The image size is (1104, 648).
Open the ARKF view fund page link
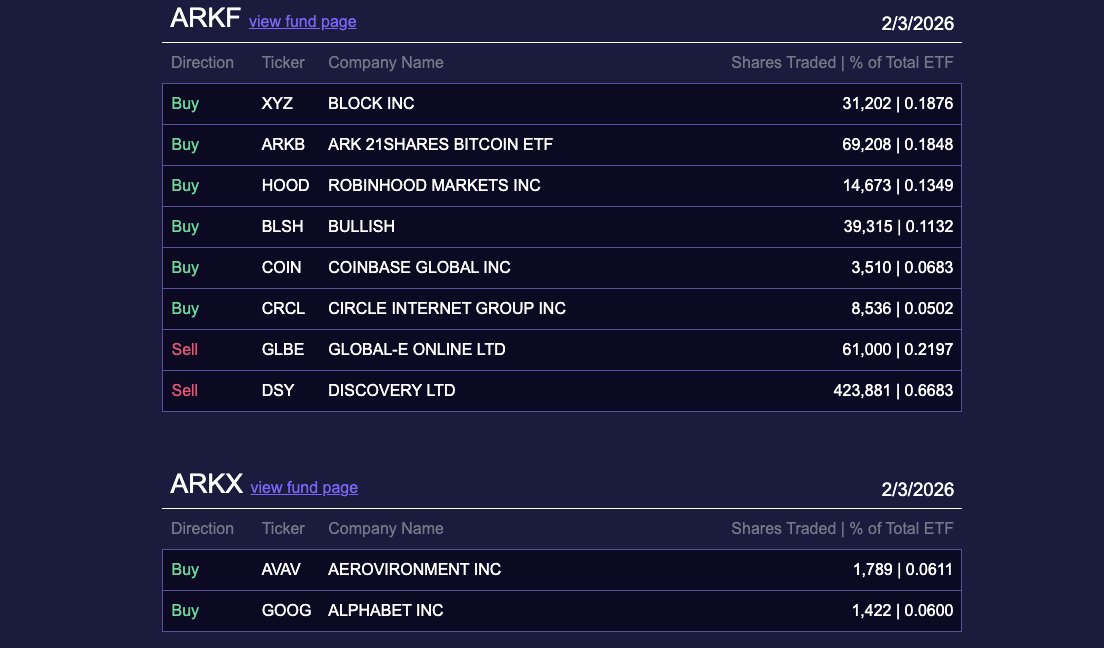coord(302,22)
